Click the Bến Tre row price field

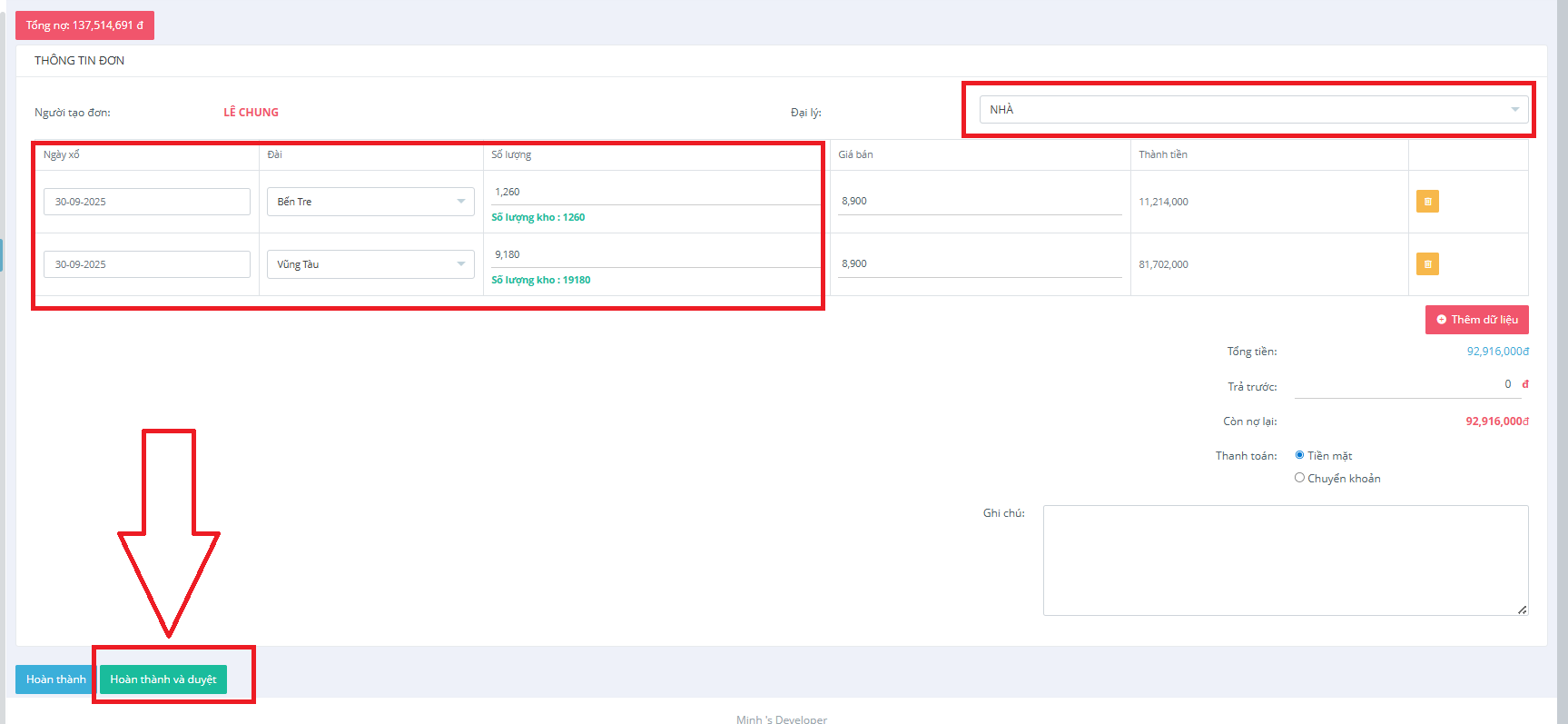point(979,202)
